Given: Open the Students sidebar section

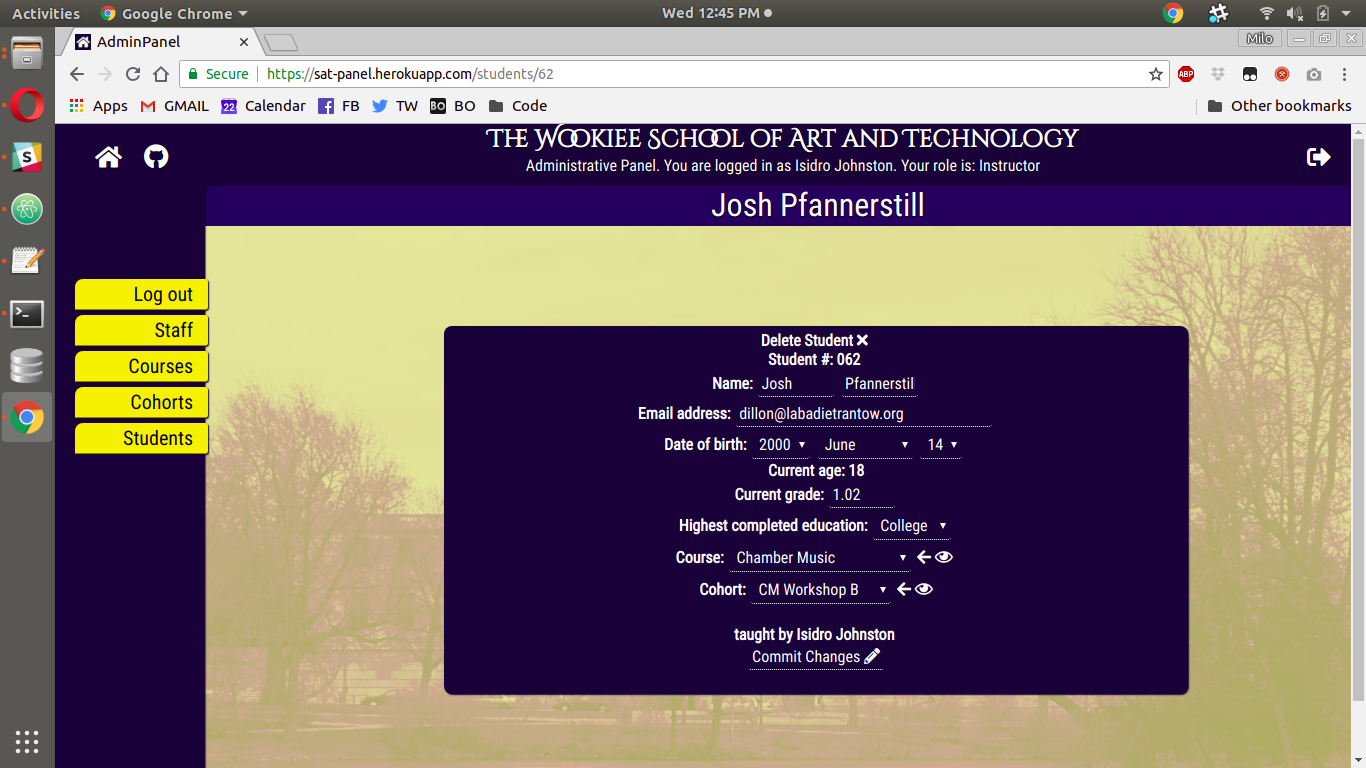Looking at the screenshot, I should click(141, 439).
